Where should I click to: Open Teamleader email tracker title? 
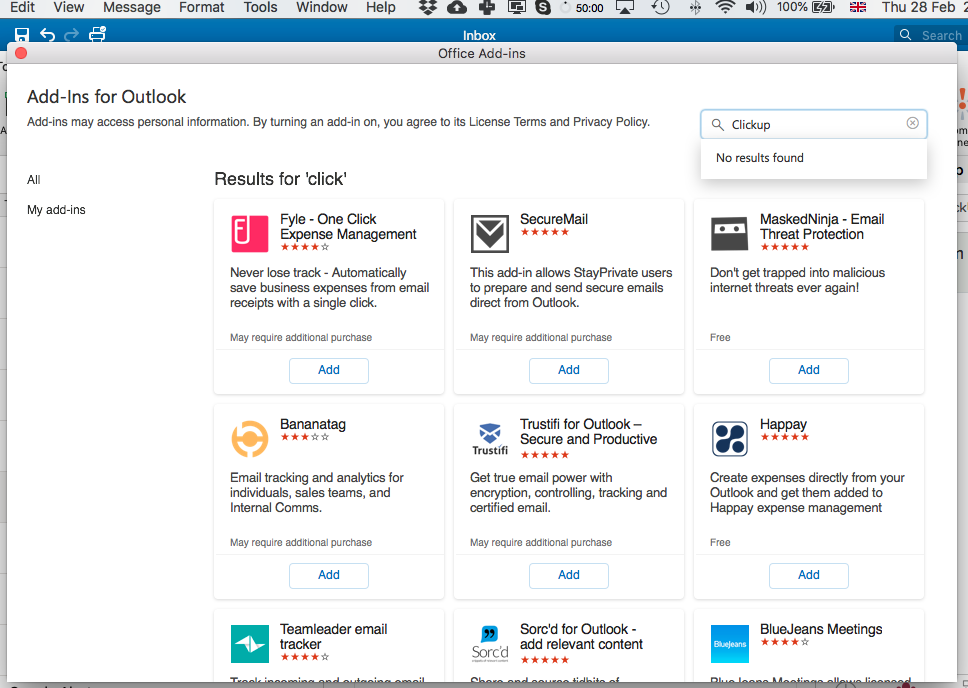pos(333,637)
